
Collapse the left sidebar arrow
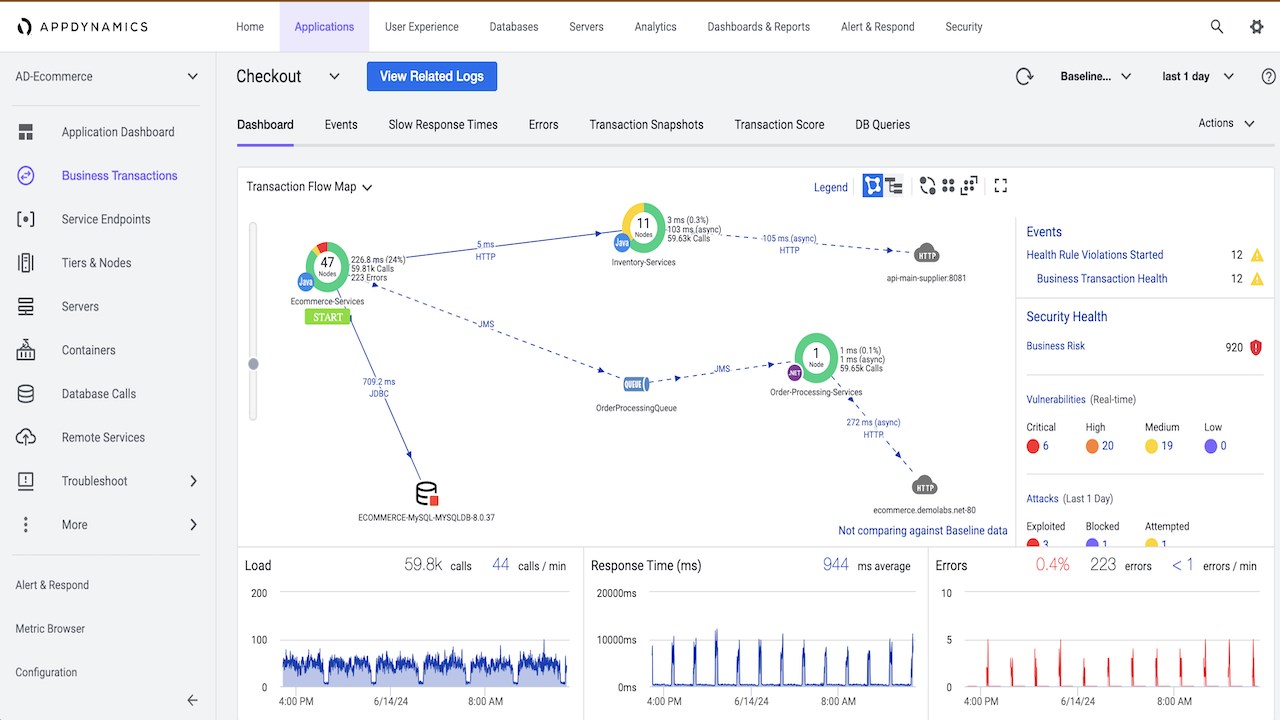point(193,701)
